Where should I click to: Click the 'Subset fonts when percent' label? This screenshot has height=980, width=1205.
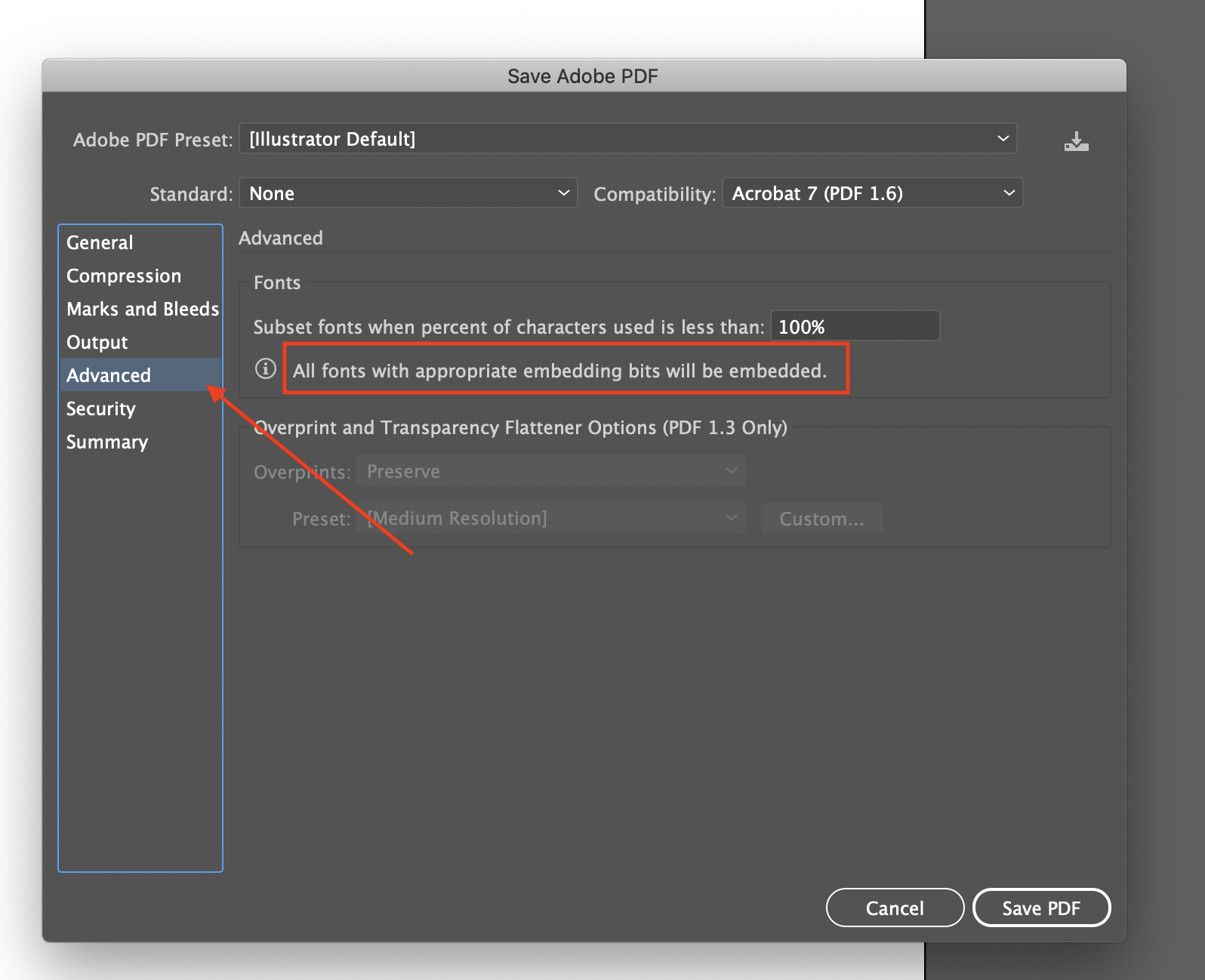(x=509, y=327)
